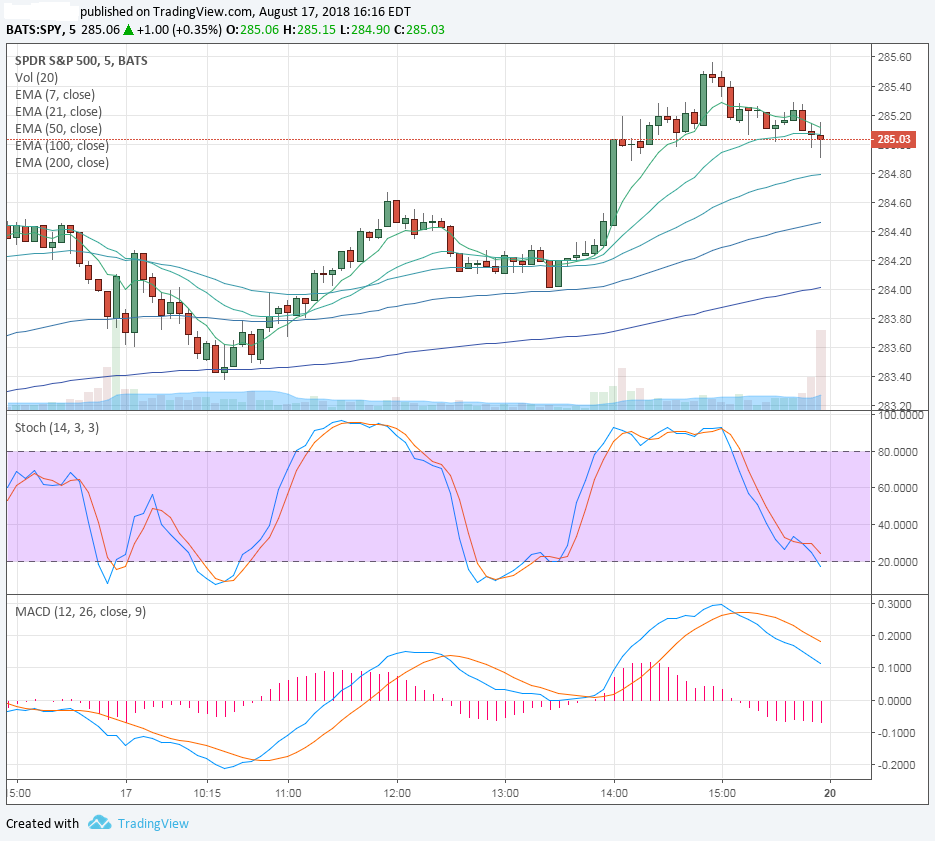Click the +1.00 (+0.35%) change value

pyautogui.click(x=179, y=30)
